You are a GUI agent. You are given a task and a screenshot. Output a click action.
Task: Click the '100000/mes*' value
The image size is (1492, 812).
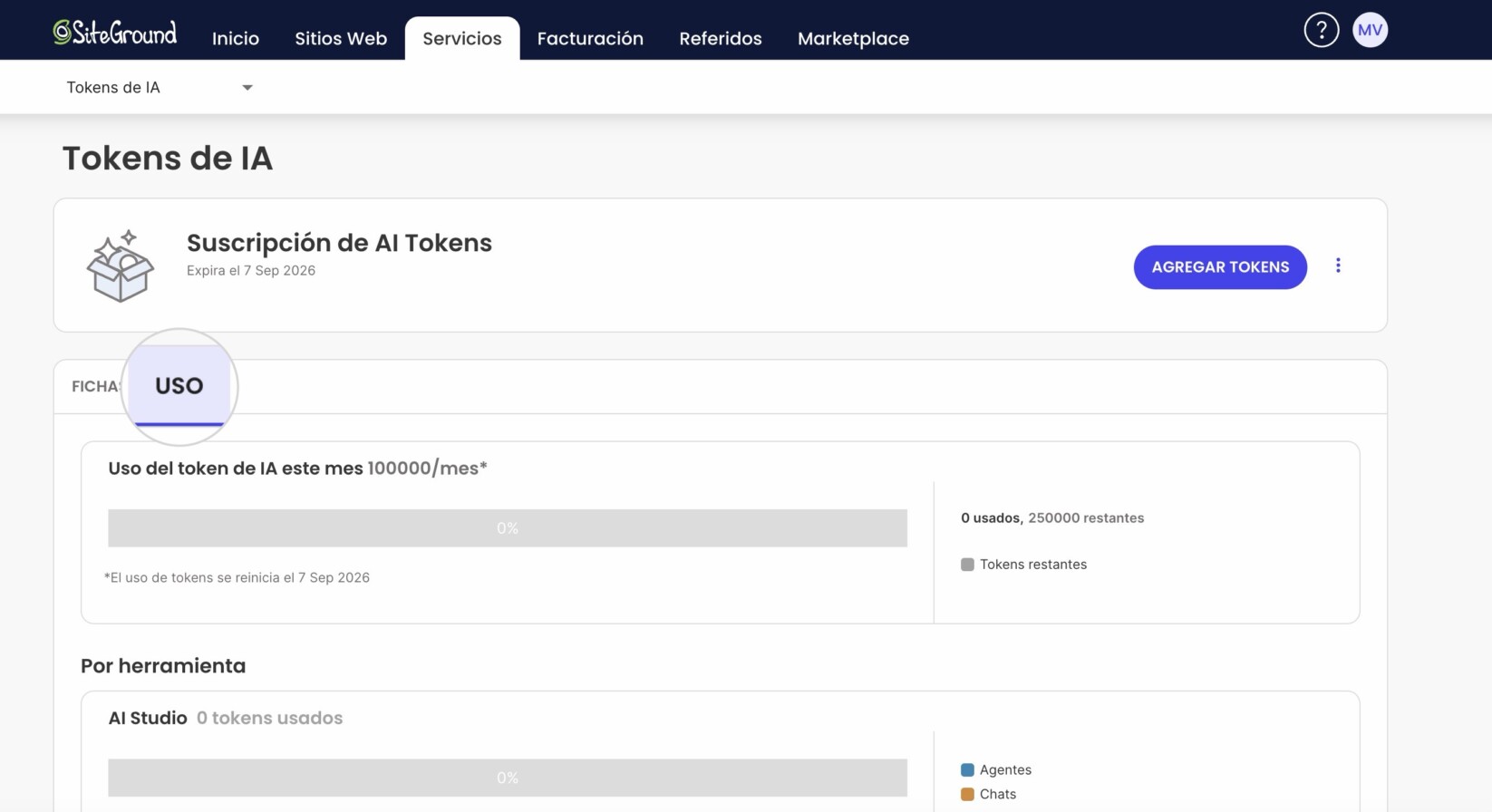click(427, 469)
